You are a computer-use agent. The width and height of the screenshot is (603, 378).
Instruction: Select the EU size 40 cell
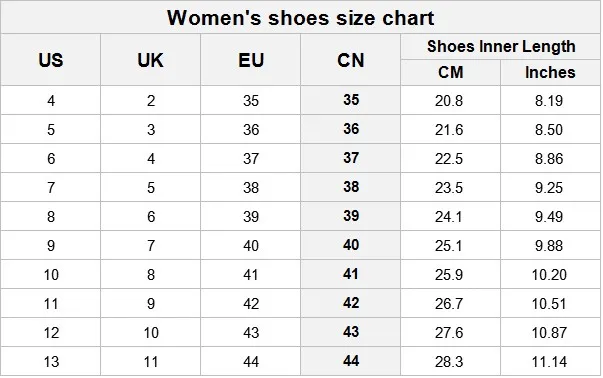(x=251, y=246)
